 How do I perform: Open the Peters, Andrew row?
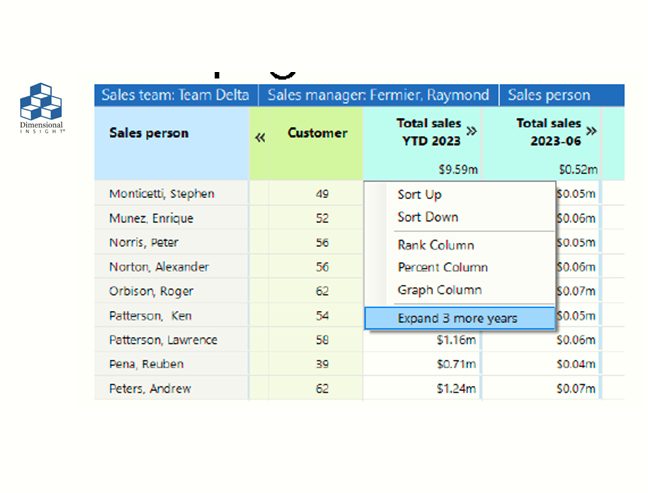[x=149, y=388]
